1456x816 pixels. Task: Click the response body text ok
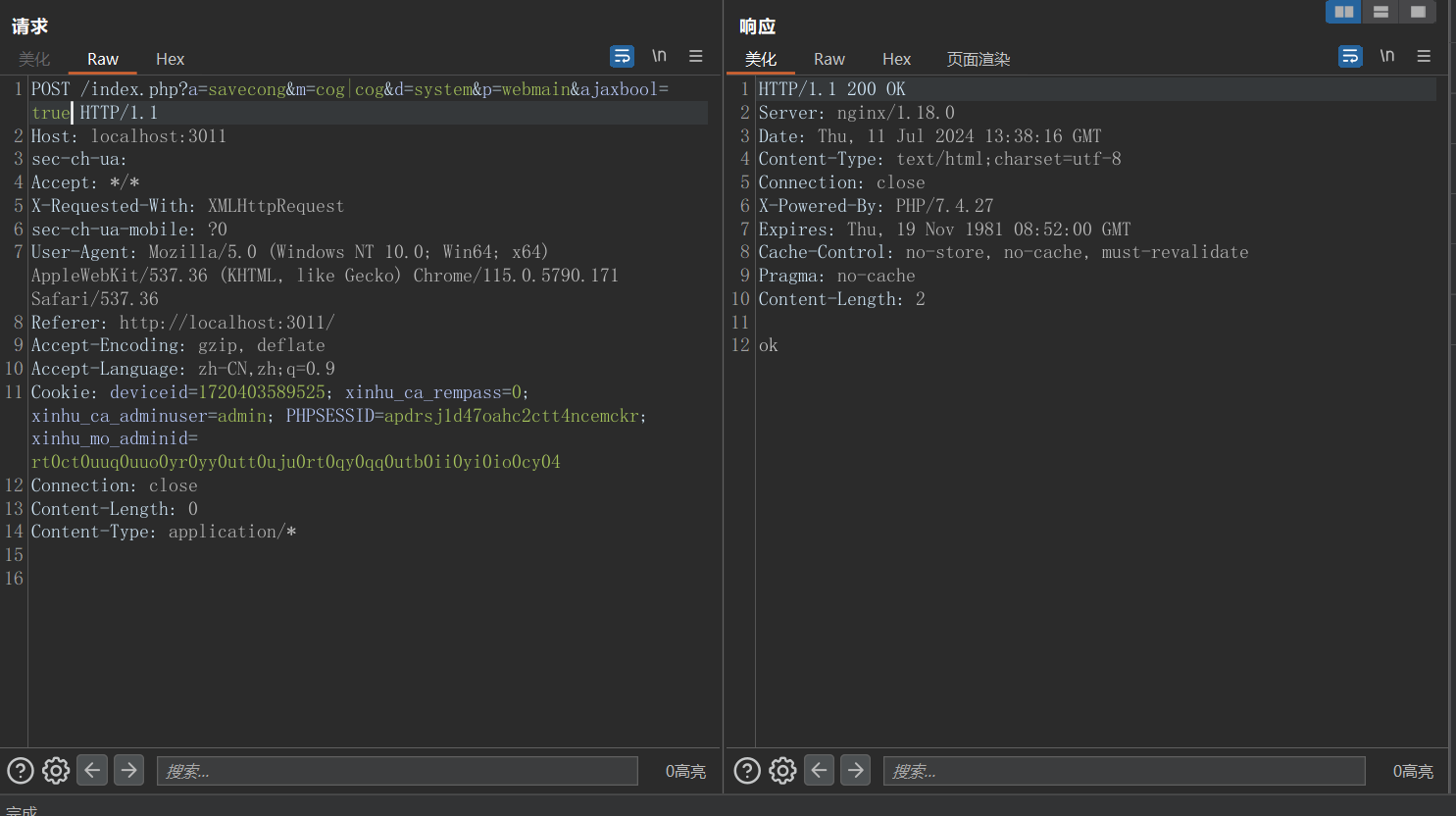click(769, 345)
